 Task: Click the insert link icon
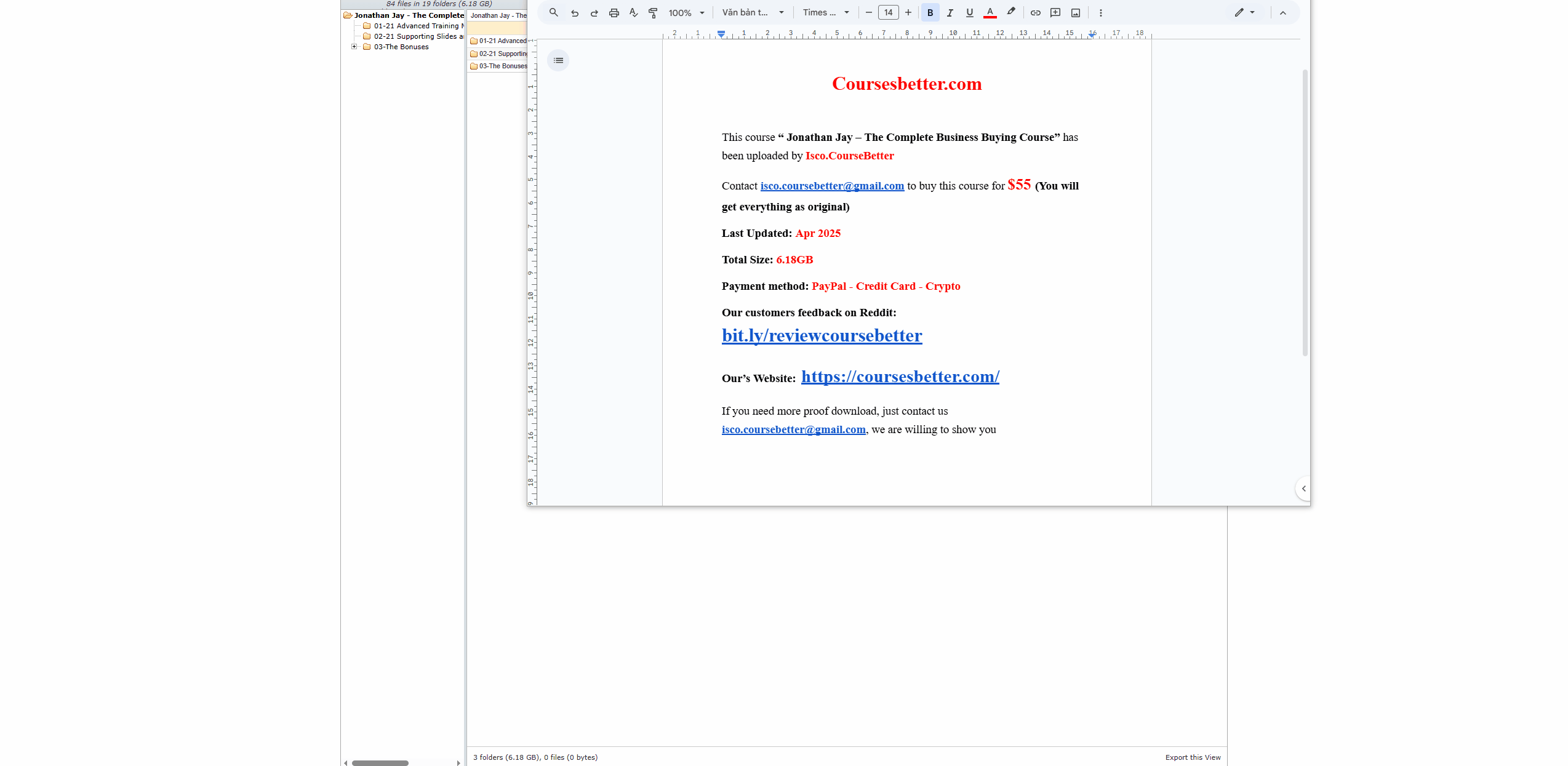click(x=1035, y=12)
